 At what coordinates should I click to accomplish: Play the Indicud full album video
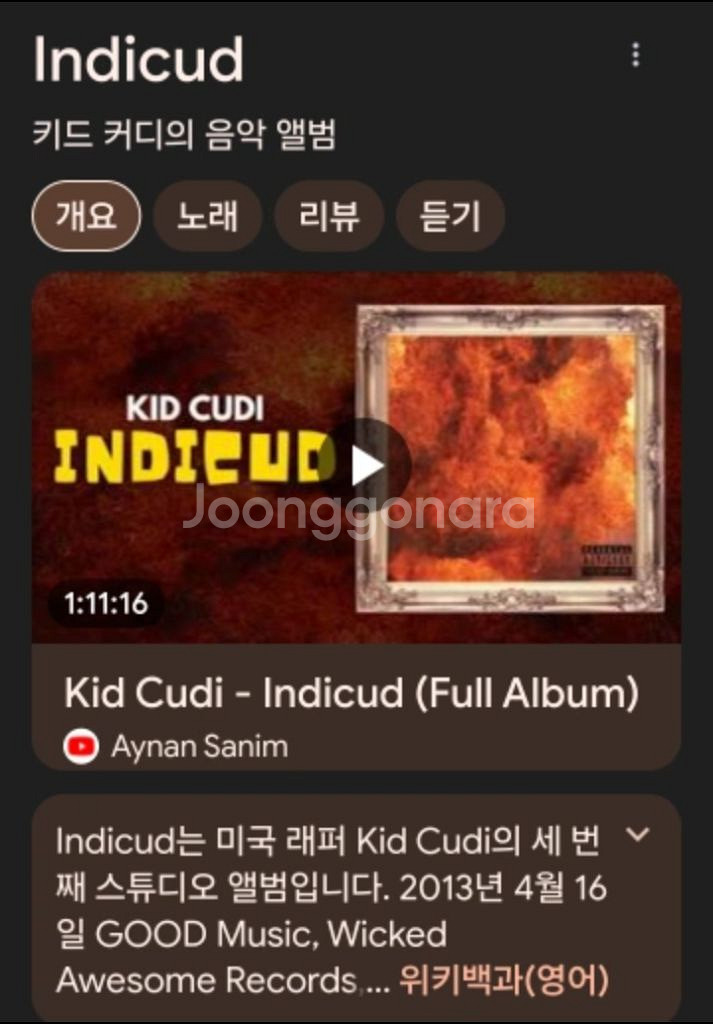(367, 466)
